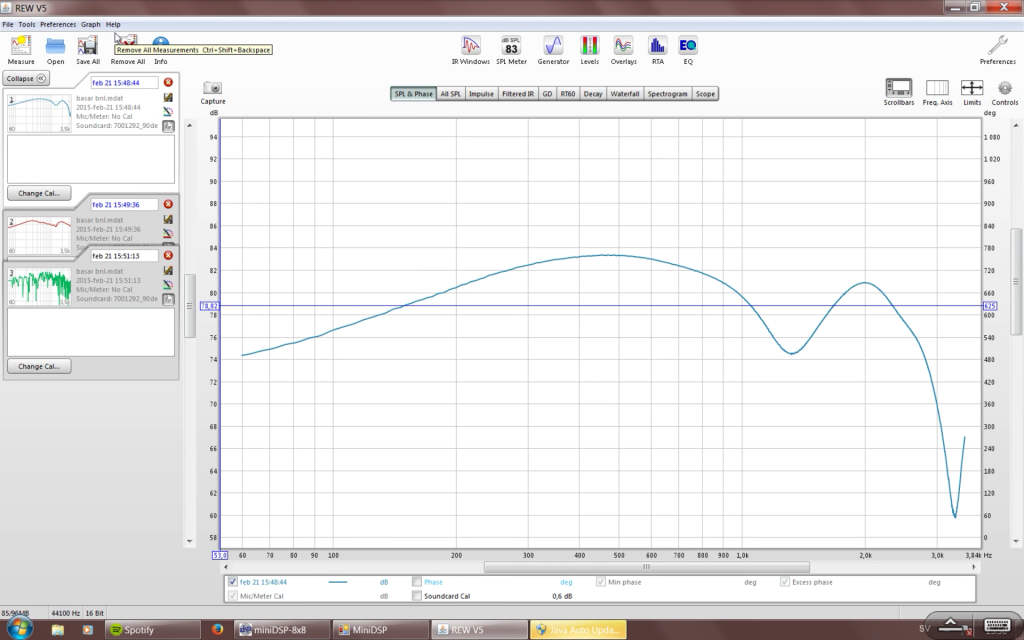Screen dimensions: 1024x640
Task: Click name field feb 21 15:49:36
Action: coord(124,204)
